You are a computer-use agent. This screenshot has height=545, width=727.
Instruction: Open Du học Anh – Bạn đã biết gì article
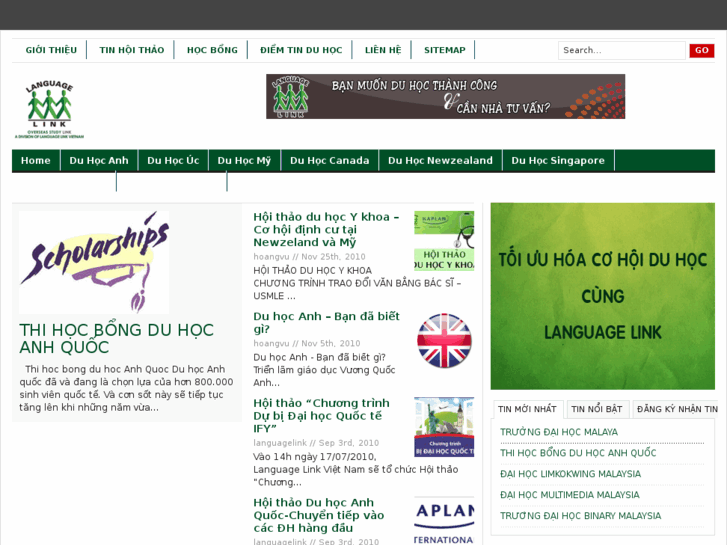[x=326, y=323]
